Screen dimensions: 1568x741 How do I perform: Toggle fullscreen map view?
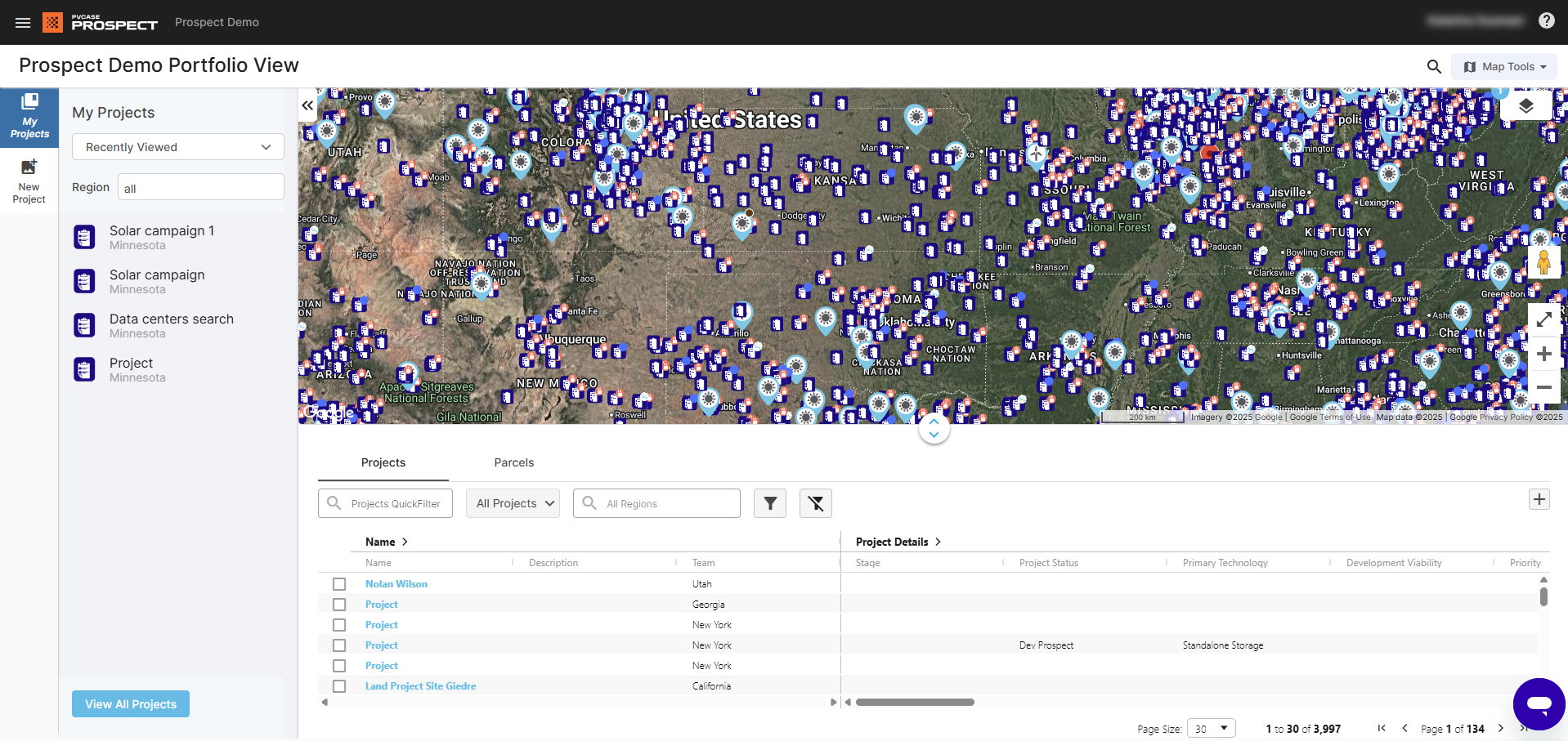pyautogui.click(x=1543, y=320)
